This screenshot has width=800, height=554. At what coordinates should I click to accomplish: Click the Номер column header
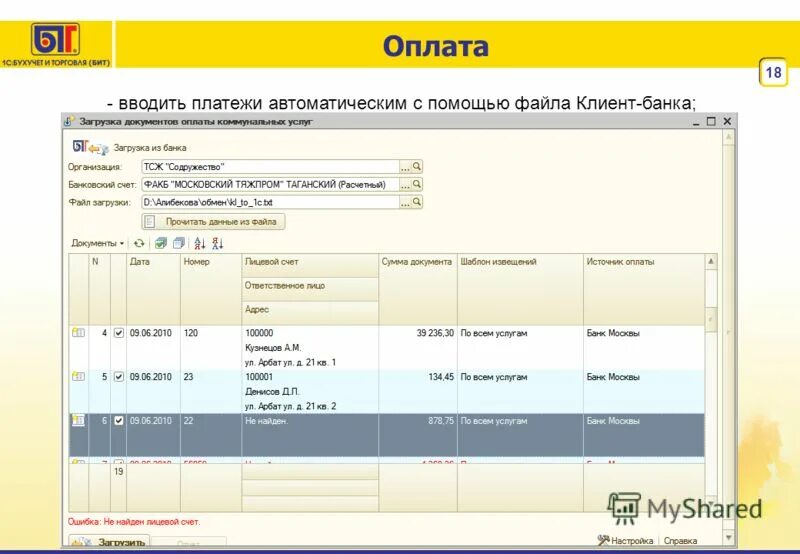211,289
